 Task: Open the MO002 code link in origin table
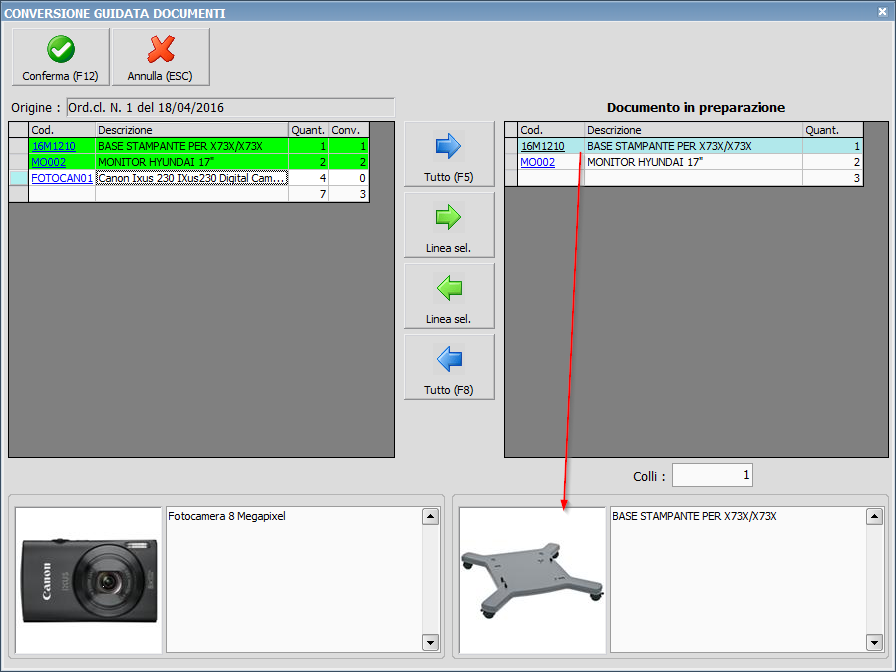(x=49, y=162)
